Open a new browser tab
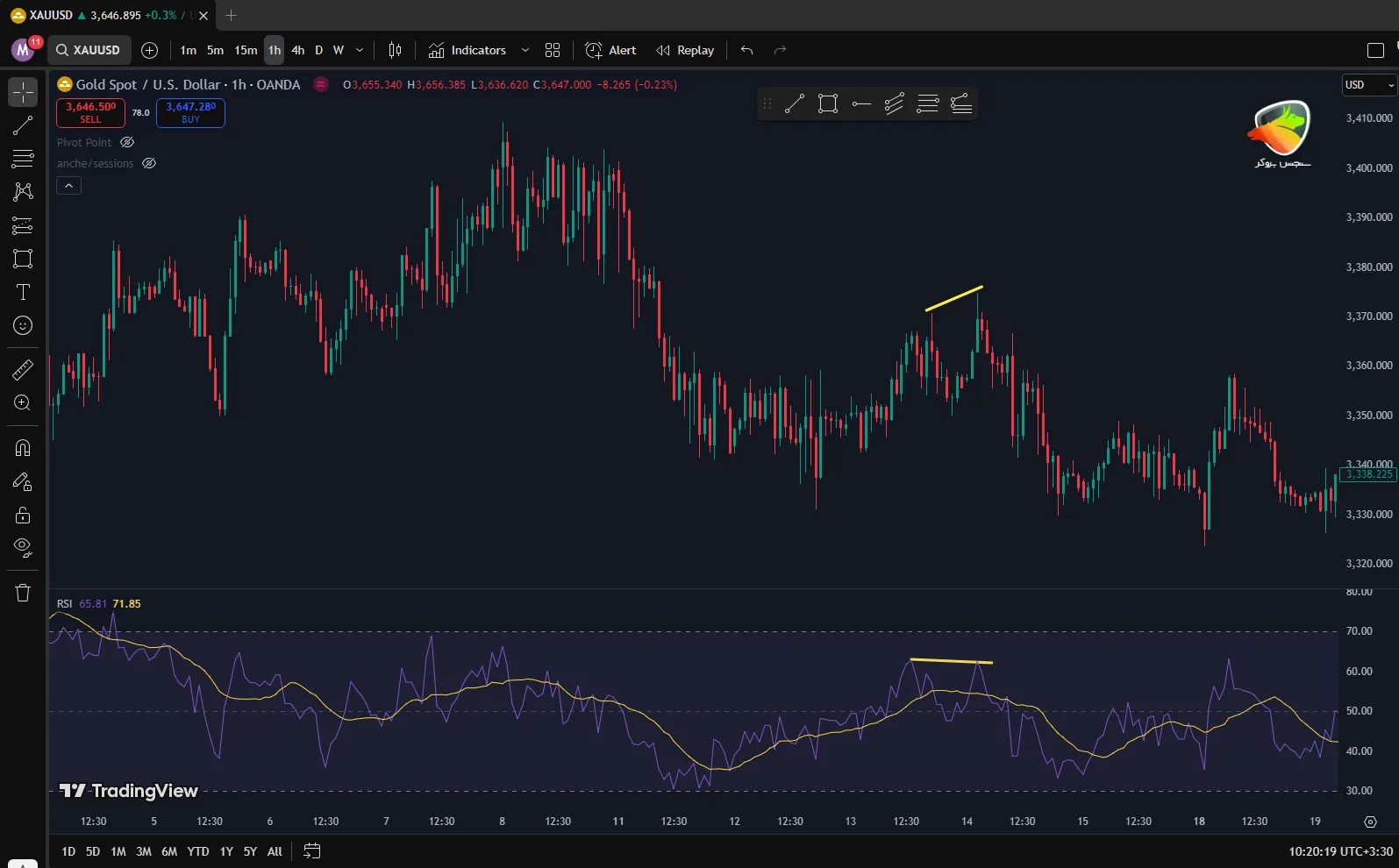 click(x=232, y=15)
